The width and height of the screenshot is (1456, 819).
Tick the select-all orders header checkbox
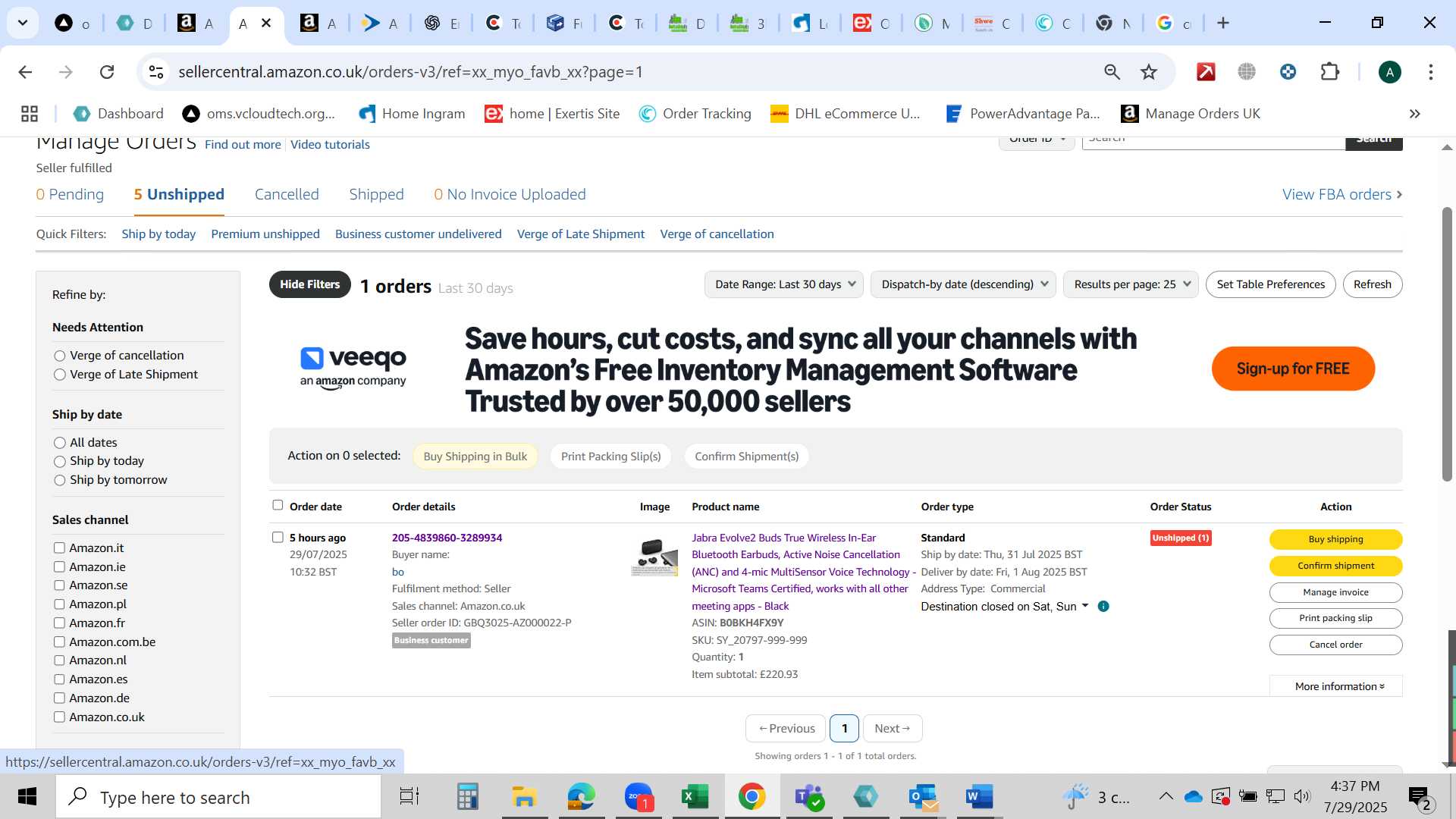[x=278, y=505]
